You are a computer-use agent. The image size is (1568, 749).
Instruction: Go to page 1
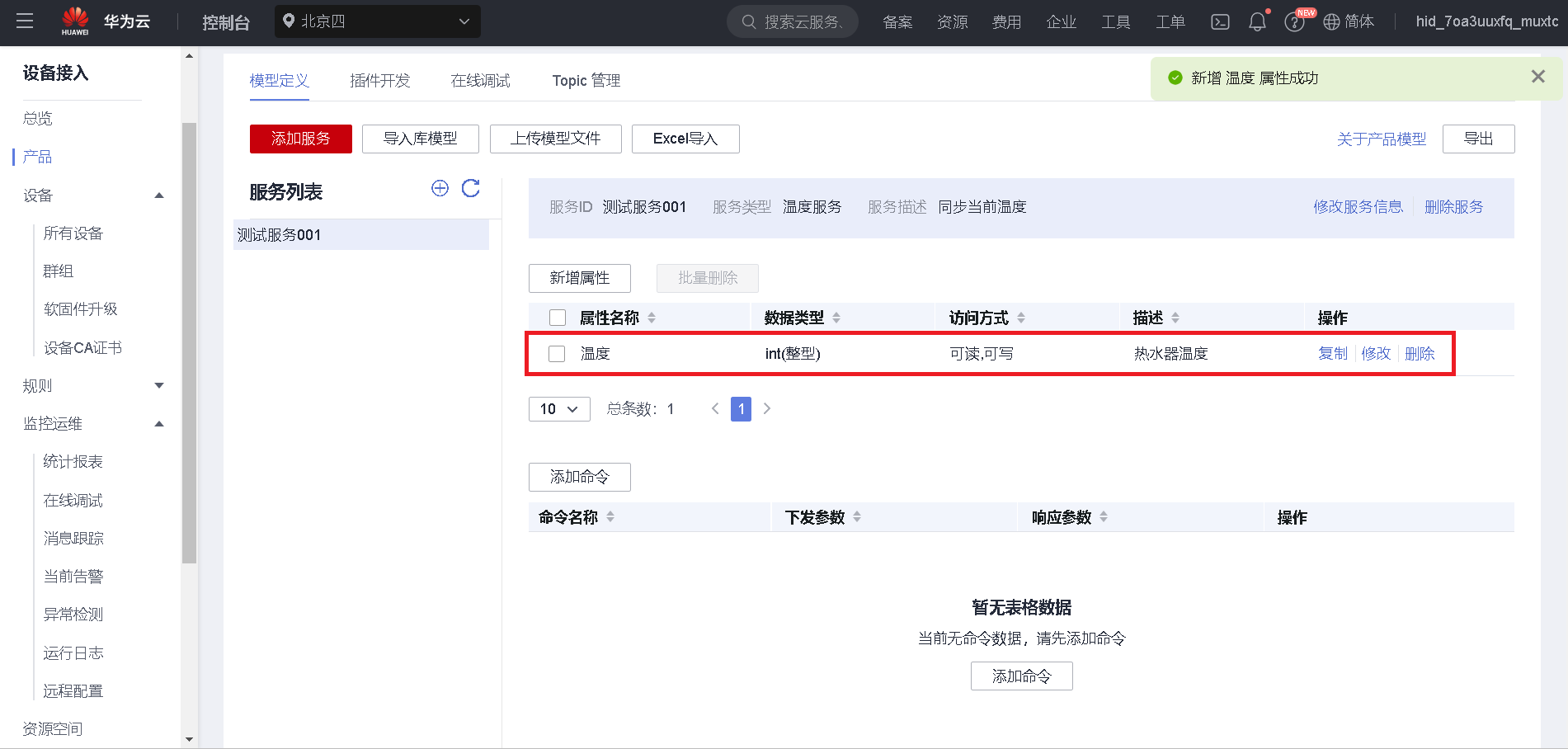tap(741, 409)
